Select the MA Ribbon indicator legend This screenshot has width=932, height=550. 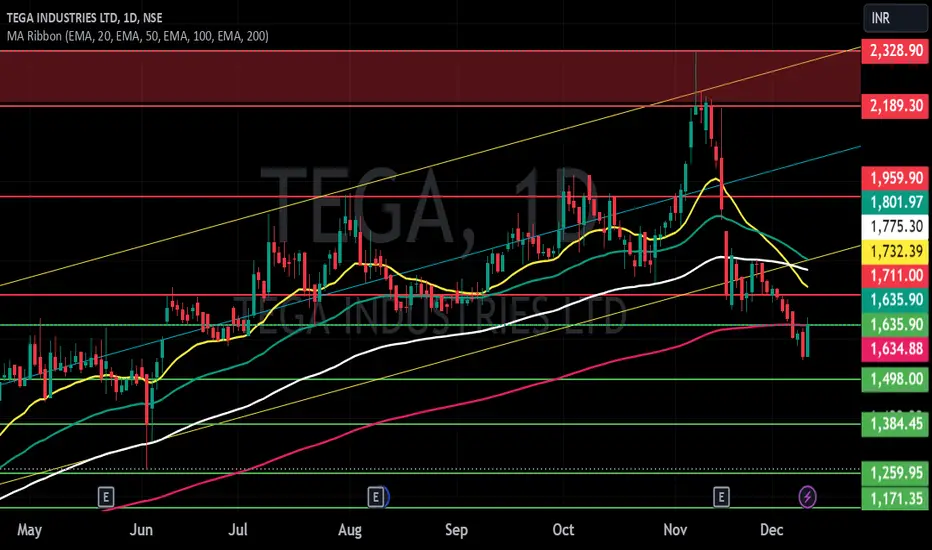(x=137, y=36)
